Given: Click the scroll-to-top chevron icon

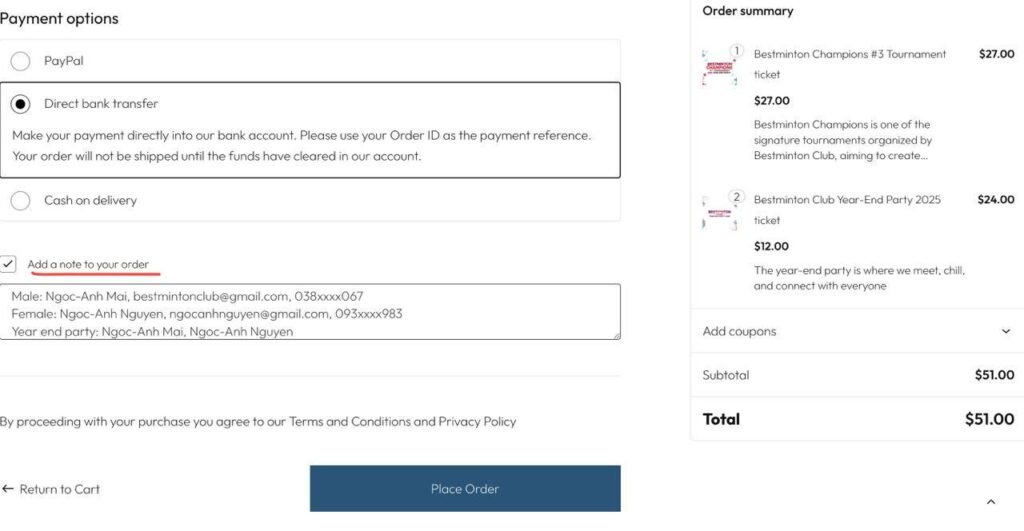Looking at the screenshot, I should click(x=990, y=502).
